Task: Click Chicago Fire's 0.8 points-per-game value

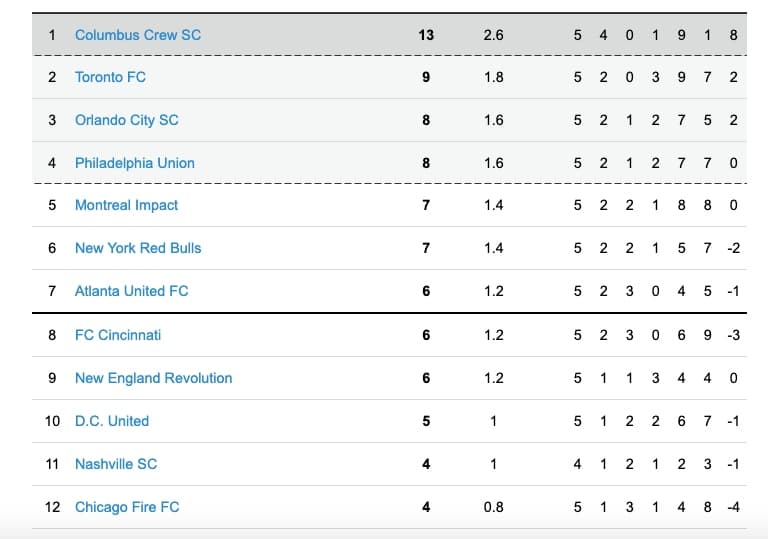Action: click(x=494, y=507)
